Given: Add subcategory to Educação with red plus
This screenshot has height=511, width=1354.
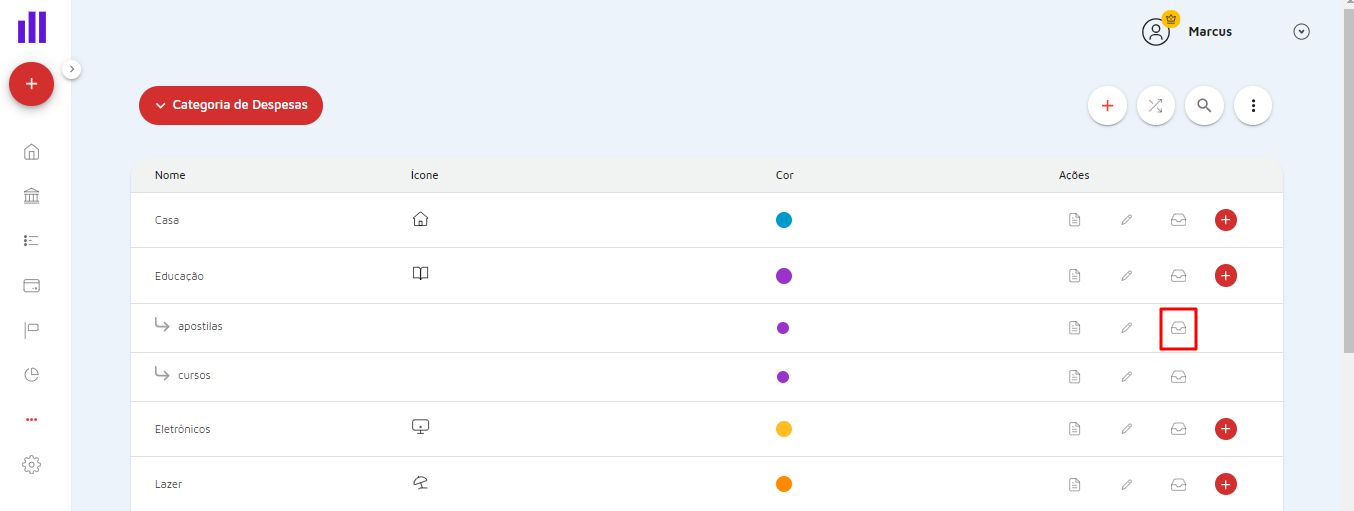Looking at the screenshot, I should click(x=1226, y=275).
